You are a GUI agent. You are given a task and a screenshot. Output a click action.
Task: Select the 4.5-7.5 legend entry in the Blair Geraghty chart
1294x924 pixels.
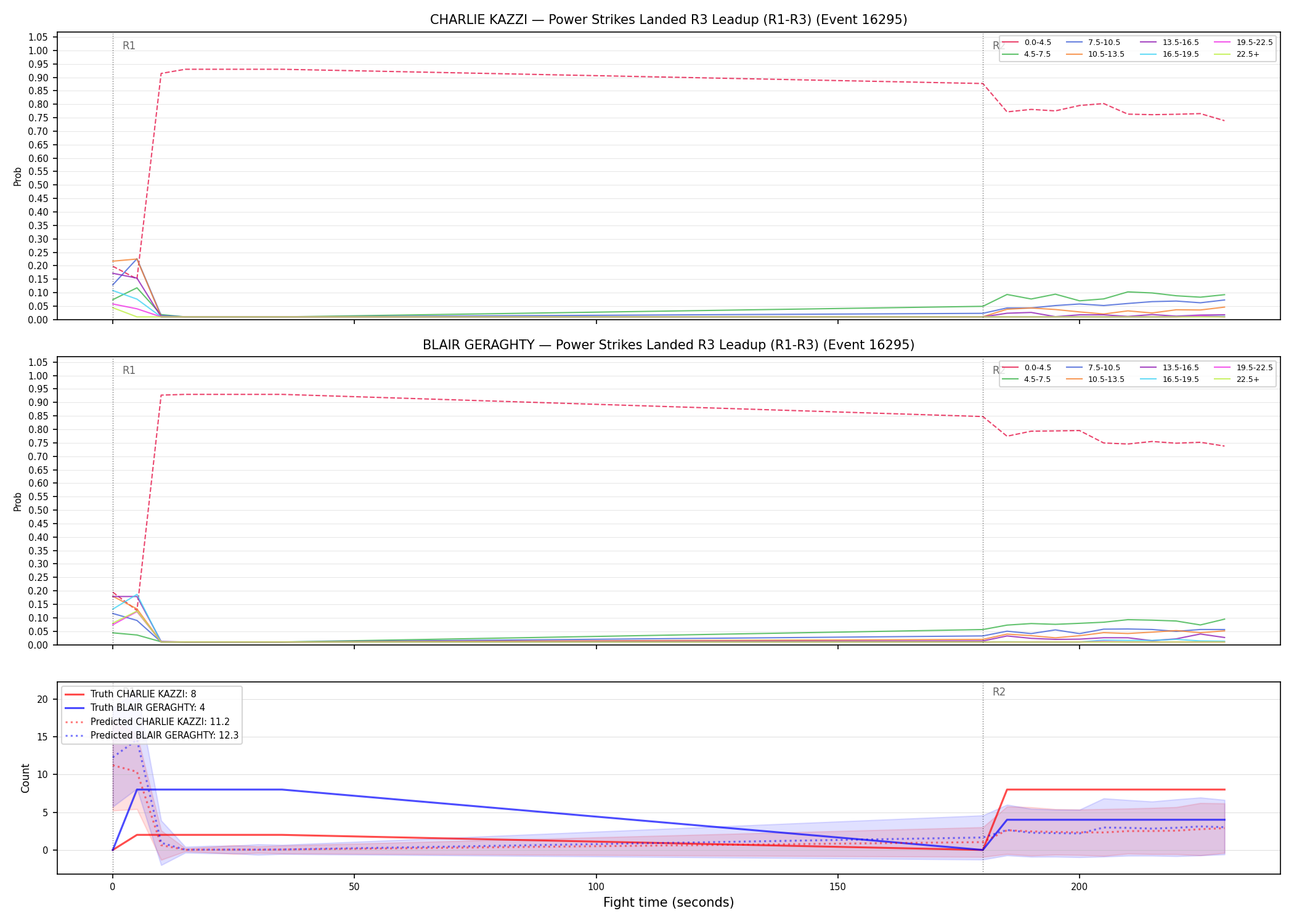tap(1027, 379)
